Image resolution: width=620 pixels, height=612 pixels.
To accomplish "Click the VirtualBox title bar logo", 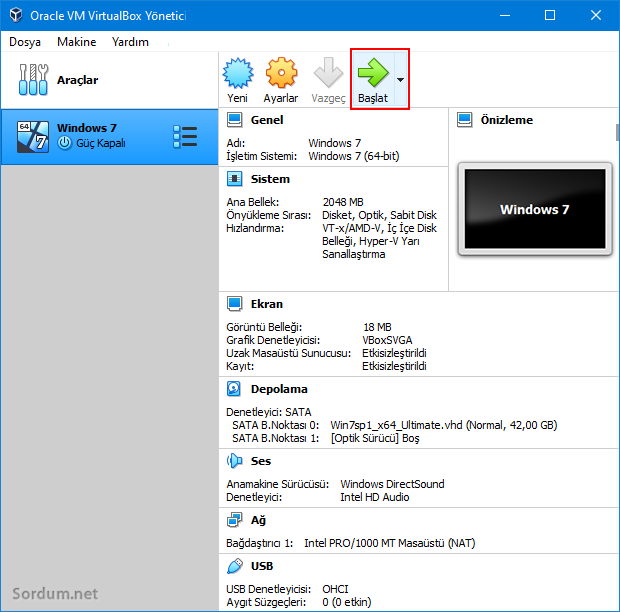I will (16, 15).
